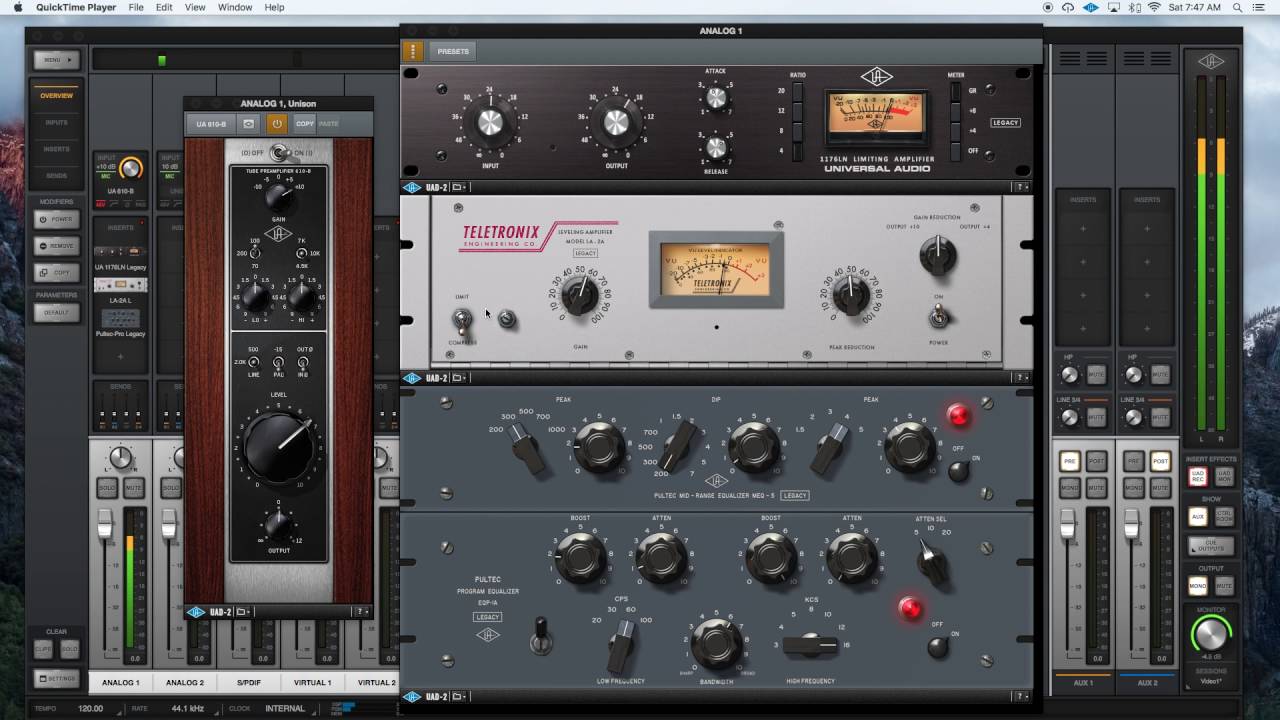Toggle the 610-B OFF/ON power switch
Image resolution: width=1280 pixels, height=720 pixels.
pos(278,153)
